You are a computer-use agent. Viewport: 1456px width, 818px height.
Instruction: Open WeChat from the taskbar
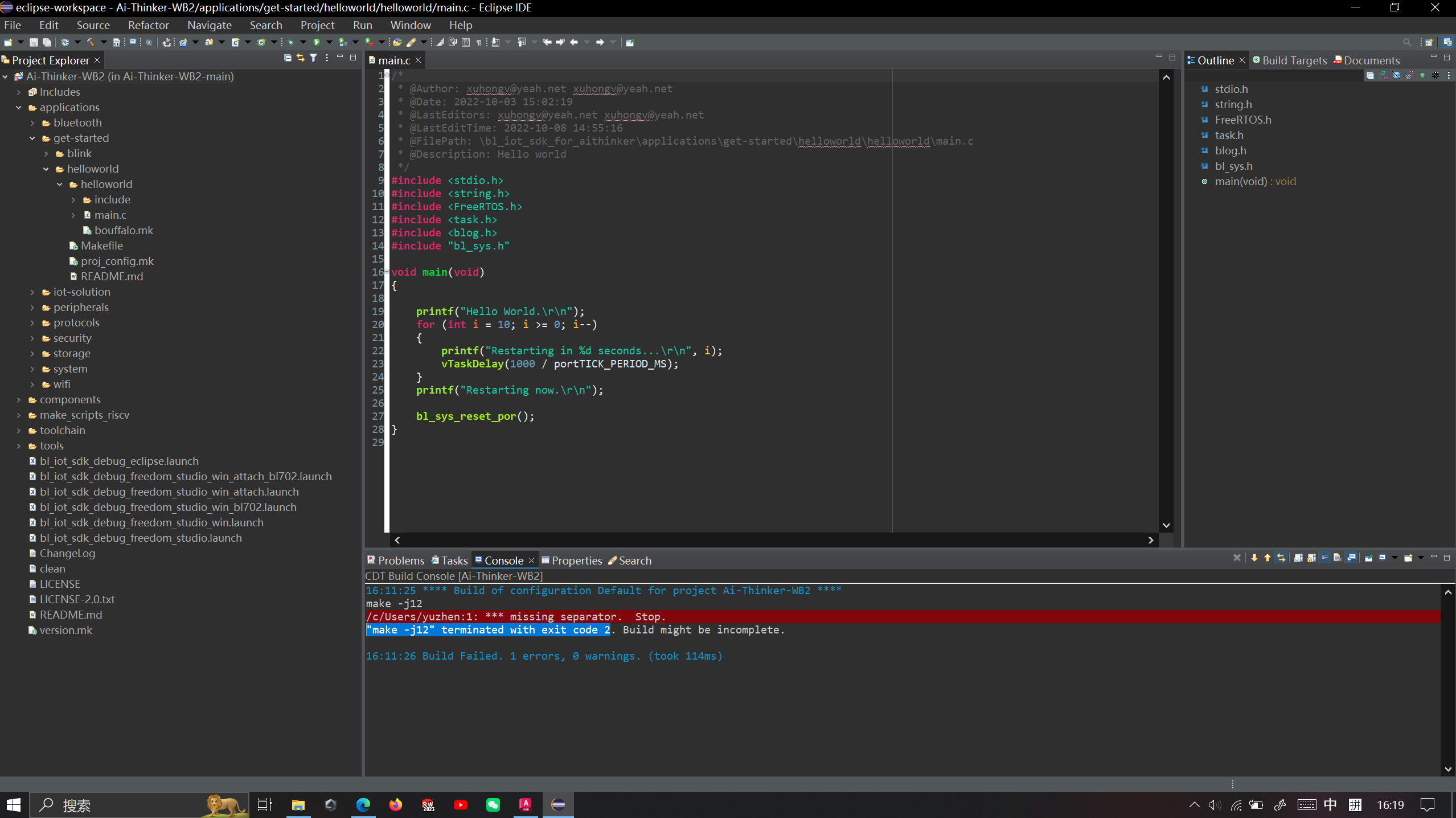(493, 805)
